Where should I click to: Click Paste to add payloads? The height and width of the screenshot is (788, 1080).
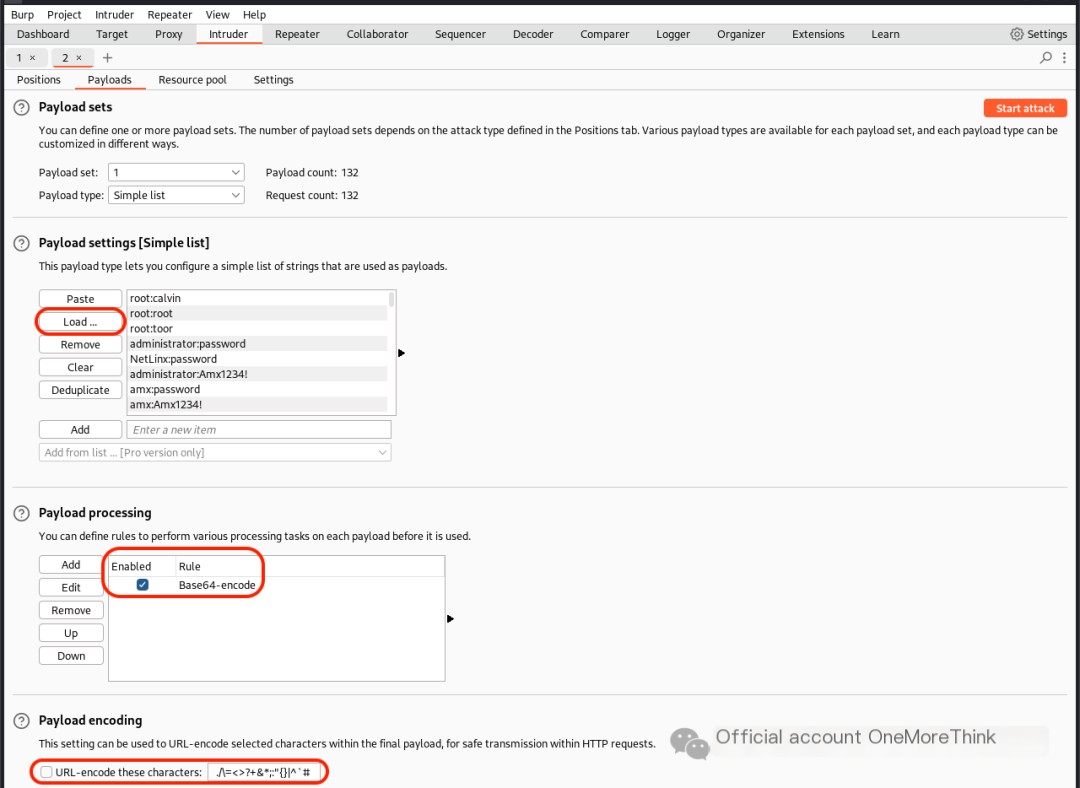(x=81, y=299)
